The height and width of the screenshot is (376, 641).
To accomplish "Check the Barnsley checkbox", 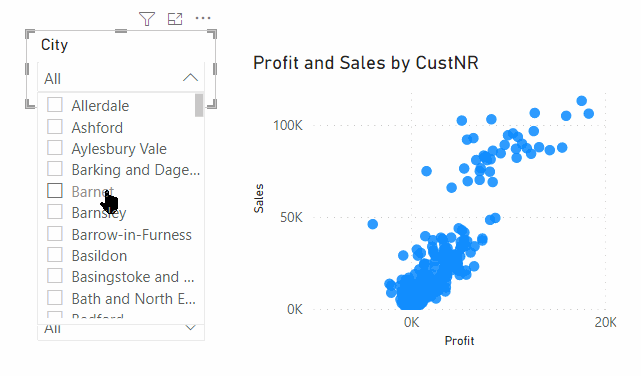I will (55, 212).
